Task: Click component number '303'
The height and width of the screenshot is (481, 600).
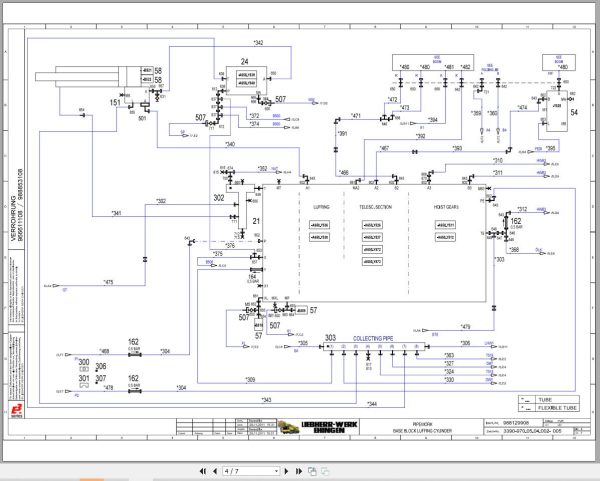Action: (330, 338)
